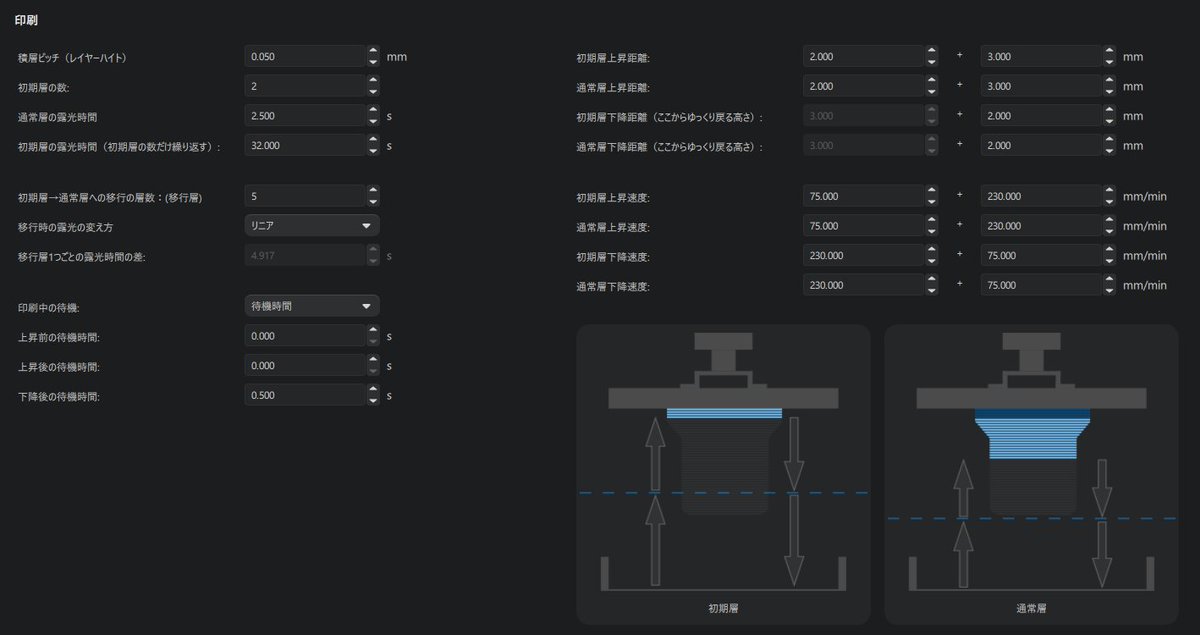Click the 上昇前の待機時間 input field
Screen dimensions: 1200x635
tap(305, 336)
